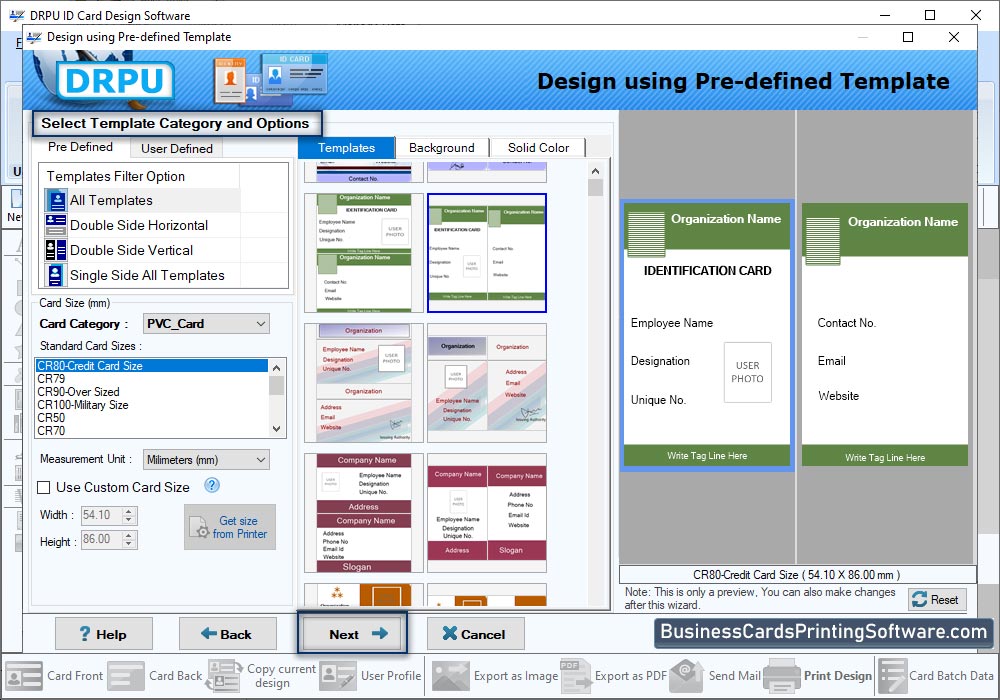Click back card preview with Contact No.
The image size is (1000, 700).
(x=885, y=335)
